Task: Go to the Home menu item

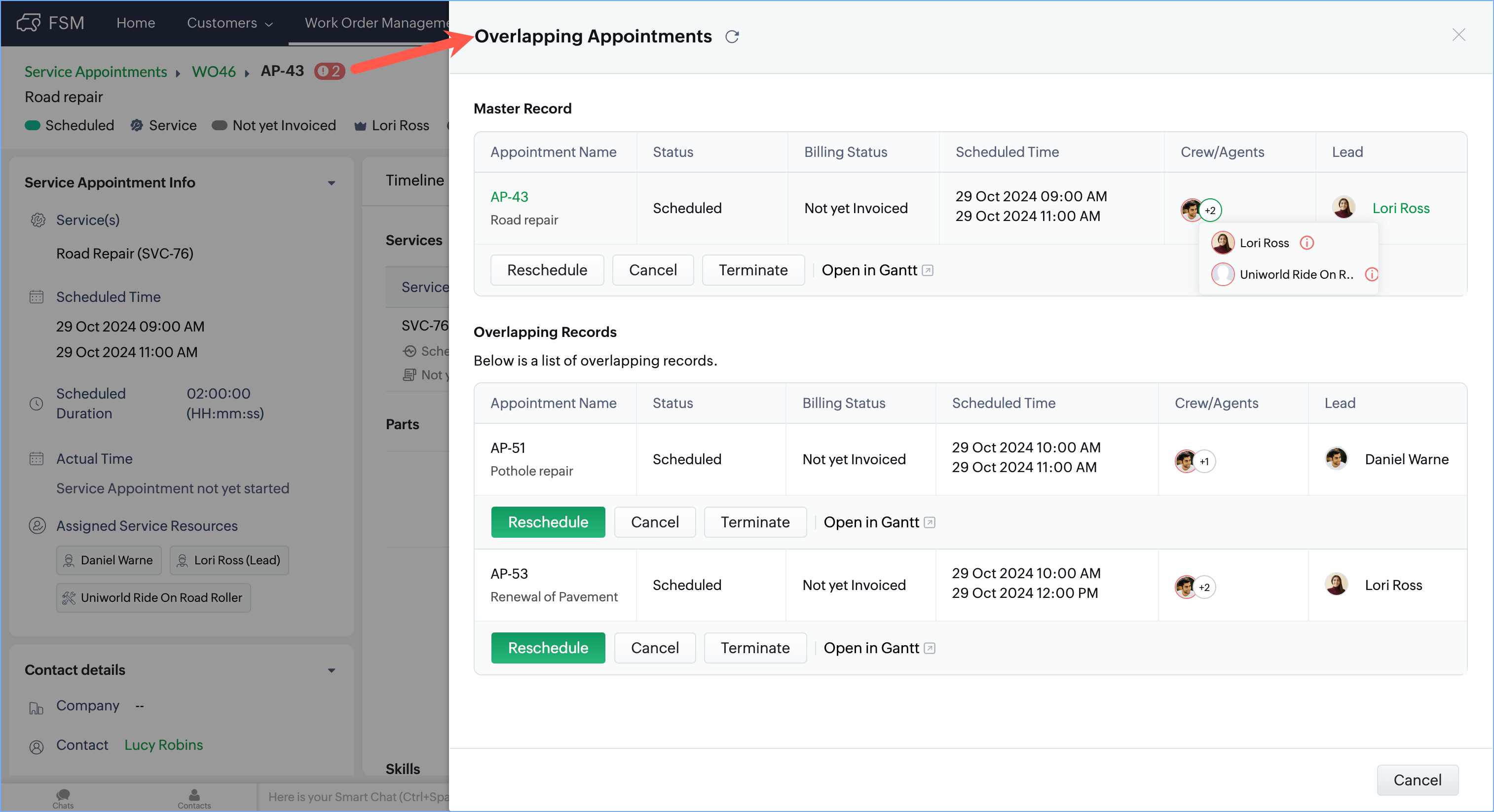Action: pos(136,23)
